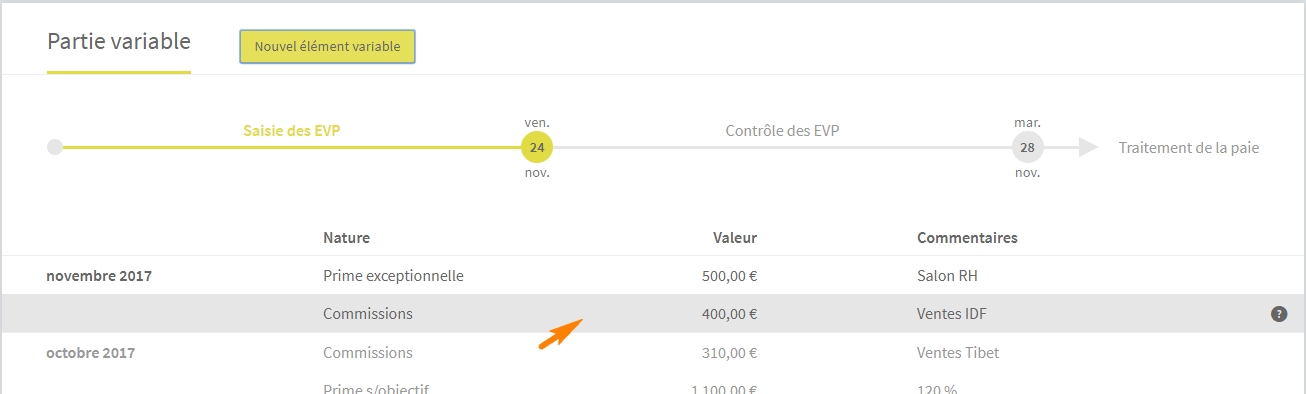Click the Valeur column header
The image size is (1306, 394).
pos(735,238)
